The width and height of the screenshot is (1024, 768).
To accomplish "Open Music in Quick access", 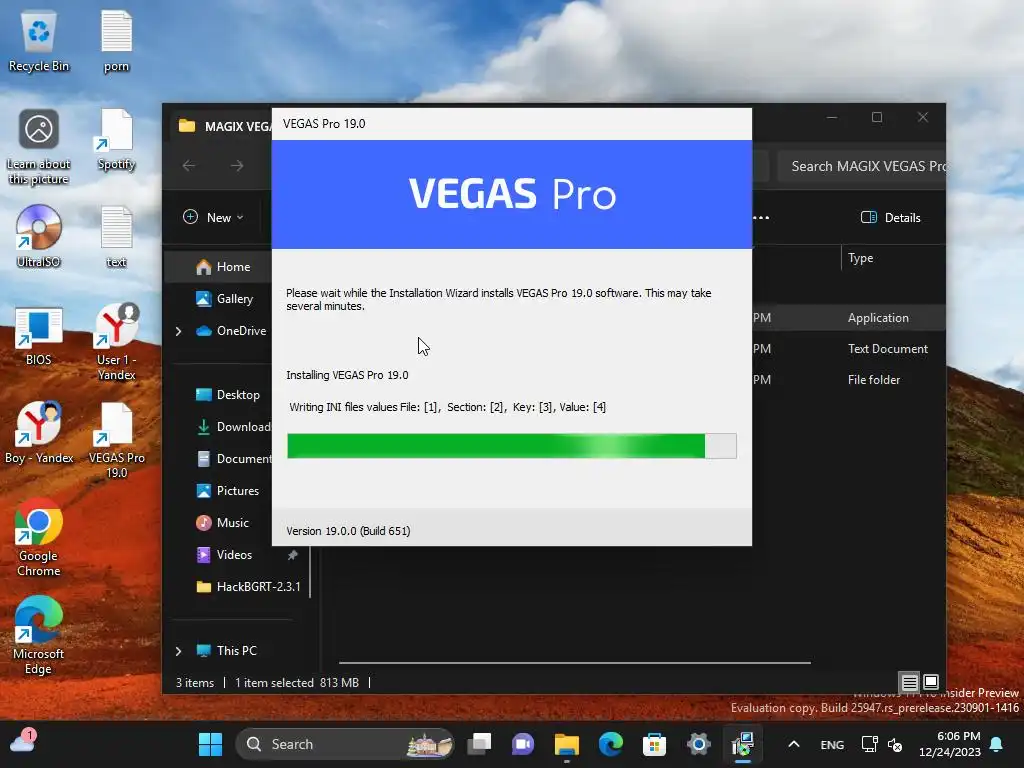I will (x=222, y=522).
